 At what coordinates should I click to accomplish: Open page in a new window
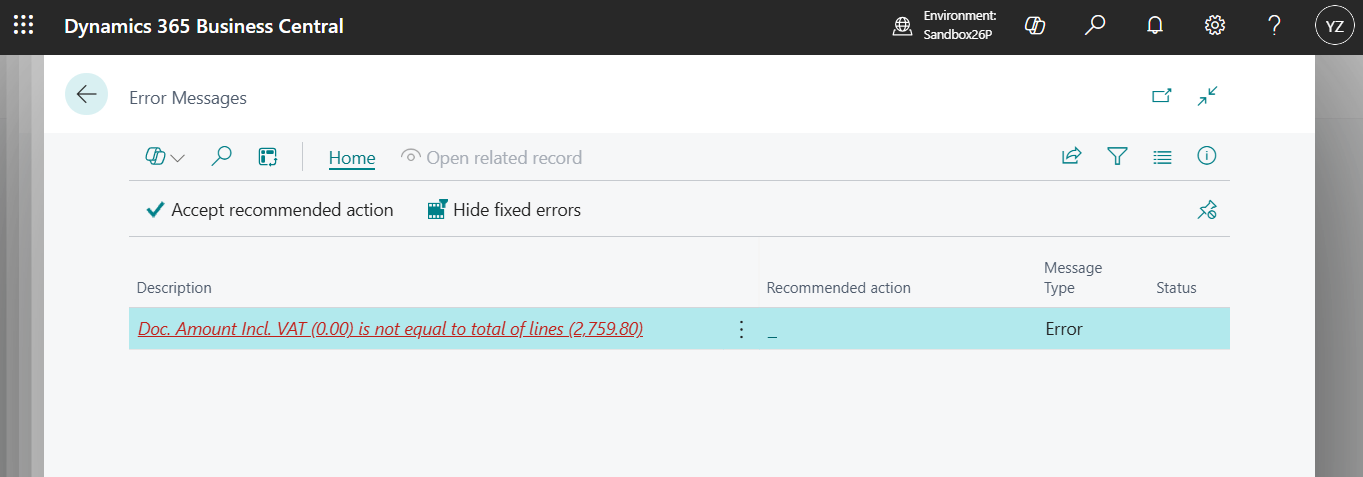click(1161, 96)
